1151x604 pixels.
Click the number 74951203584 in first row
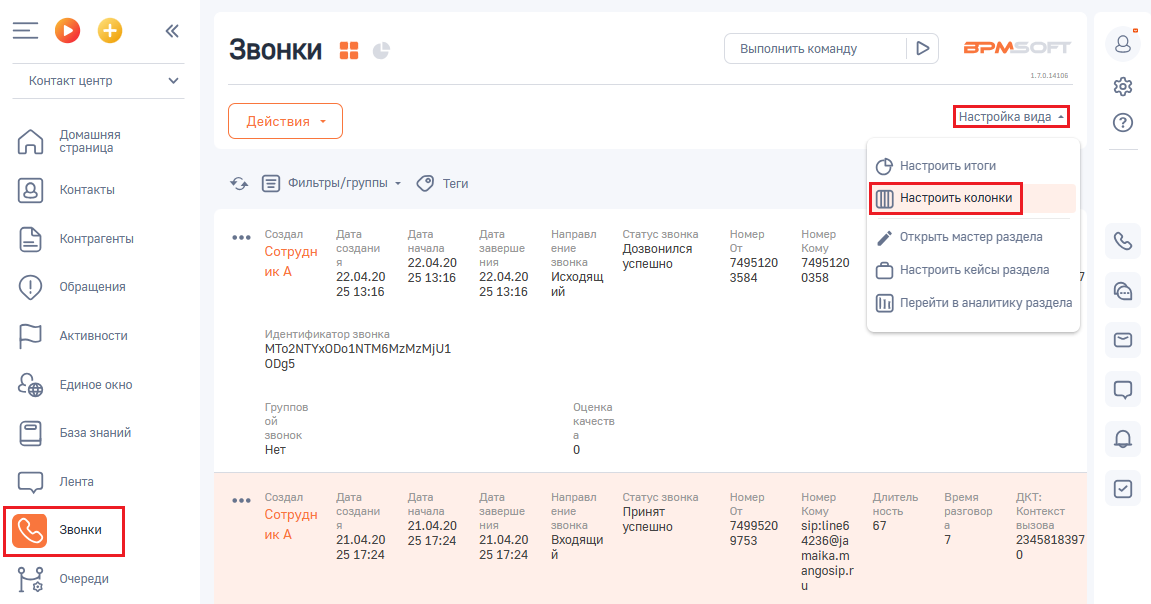point(753,270)
